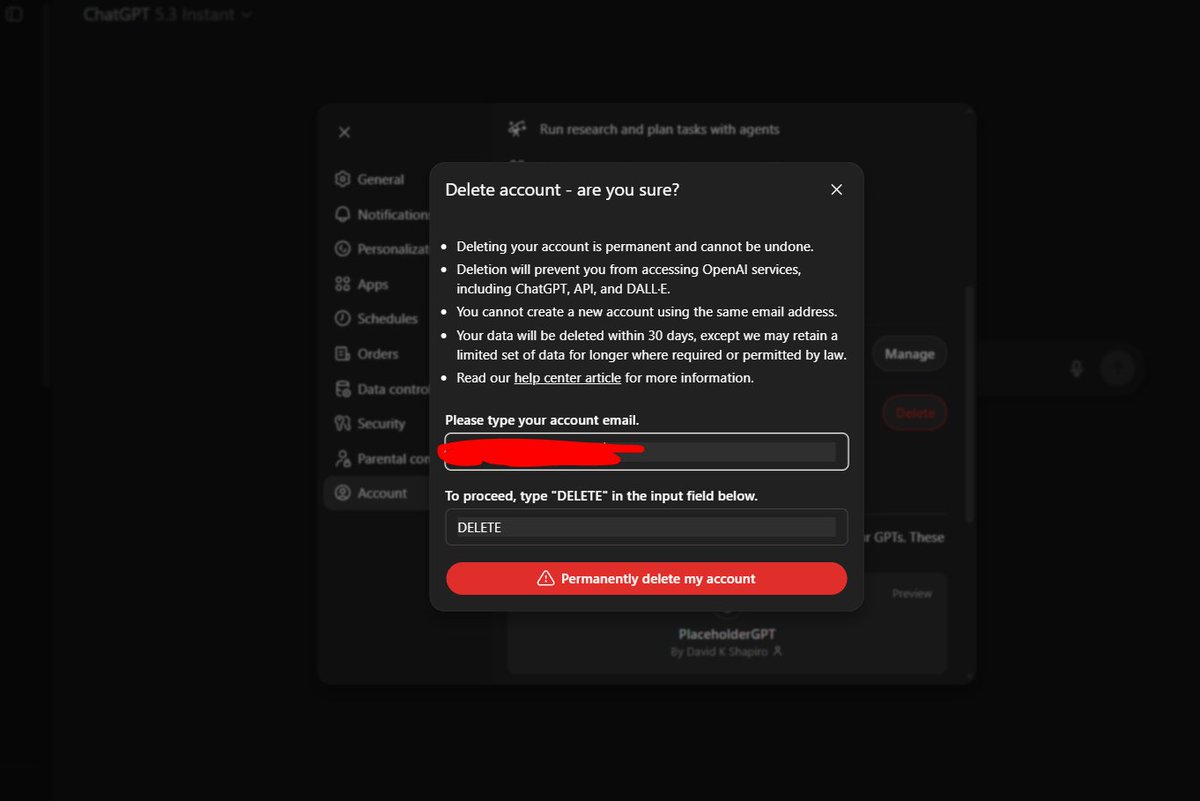Click the Account profile icon

(342, 493)
